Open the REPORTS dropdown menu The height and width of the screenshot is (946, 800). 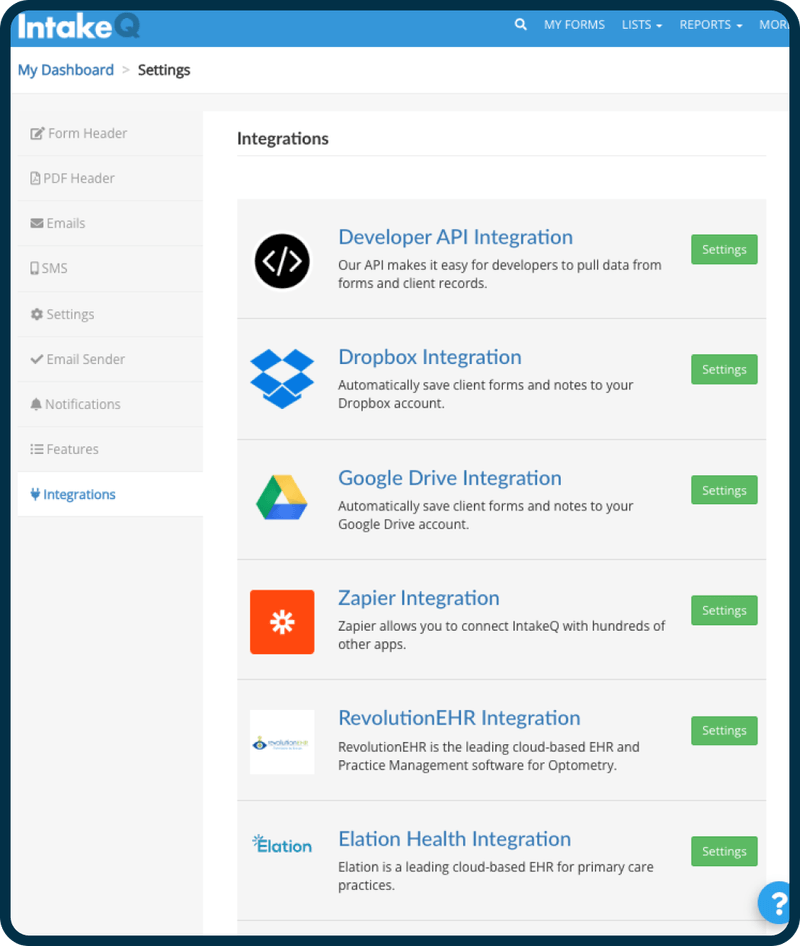710,24
